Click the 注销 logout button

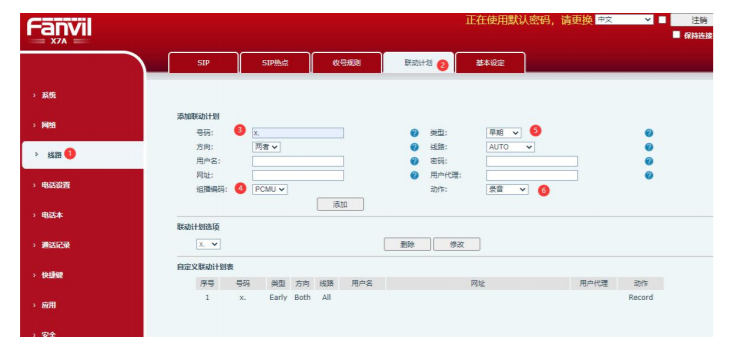coord(693,20)
